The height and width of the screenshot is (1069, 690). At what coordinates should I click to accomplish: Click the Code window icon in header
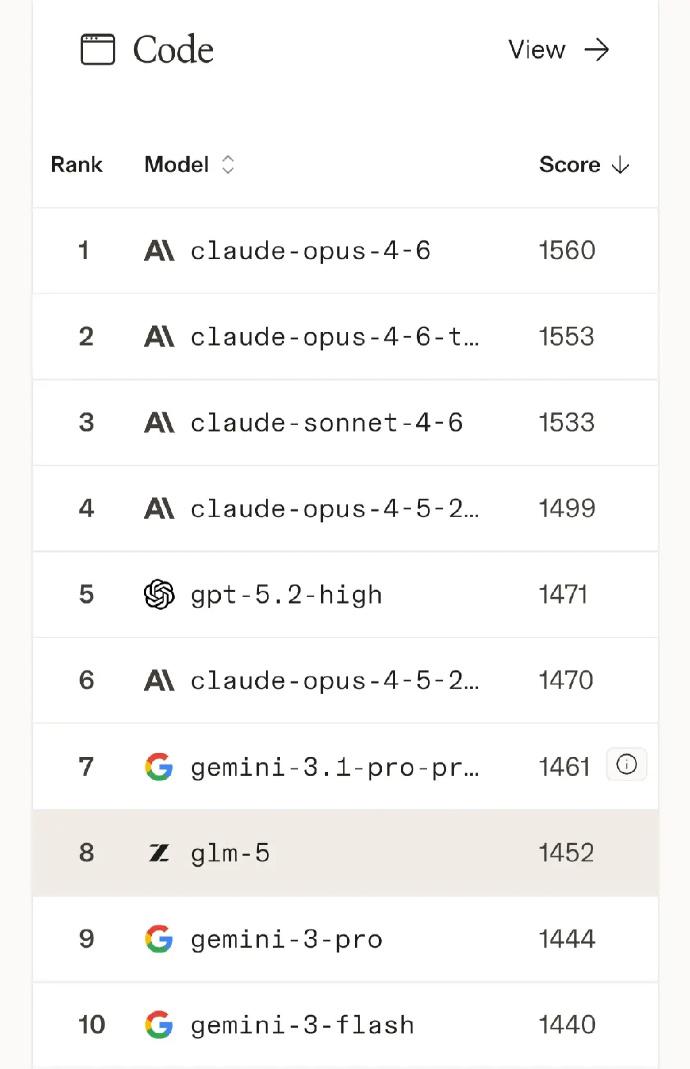point(97,50)
